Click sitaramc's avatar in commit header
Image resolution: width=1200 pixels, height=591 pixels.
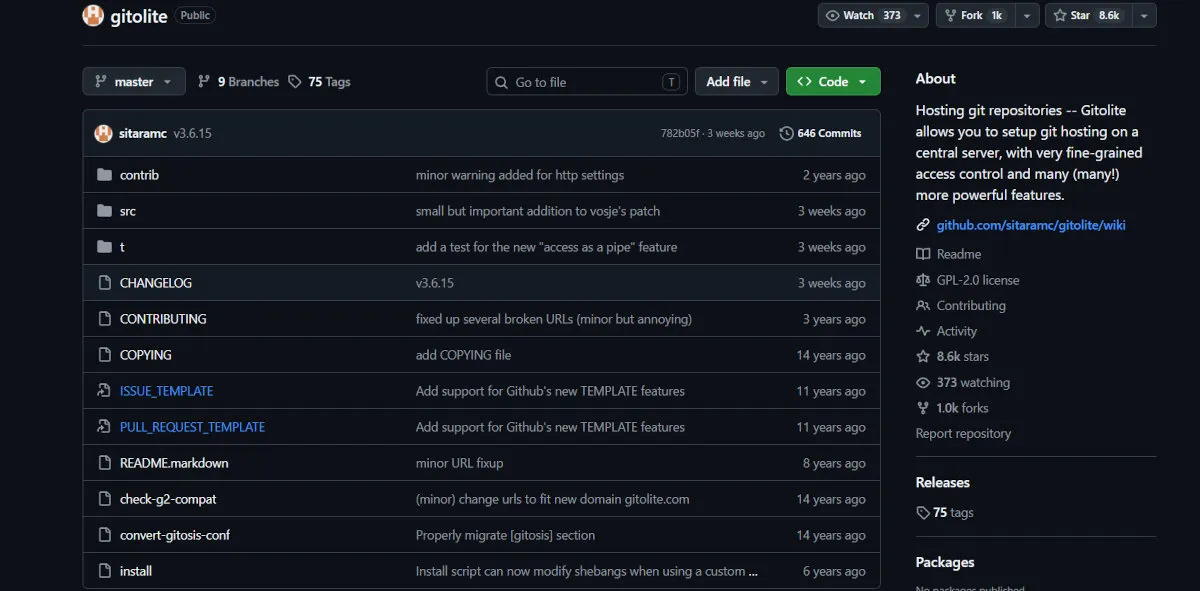[103, 133]
